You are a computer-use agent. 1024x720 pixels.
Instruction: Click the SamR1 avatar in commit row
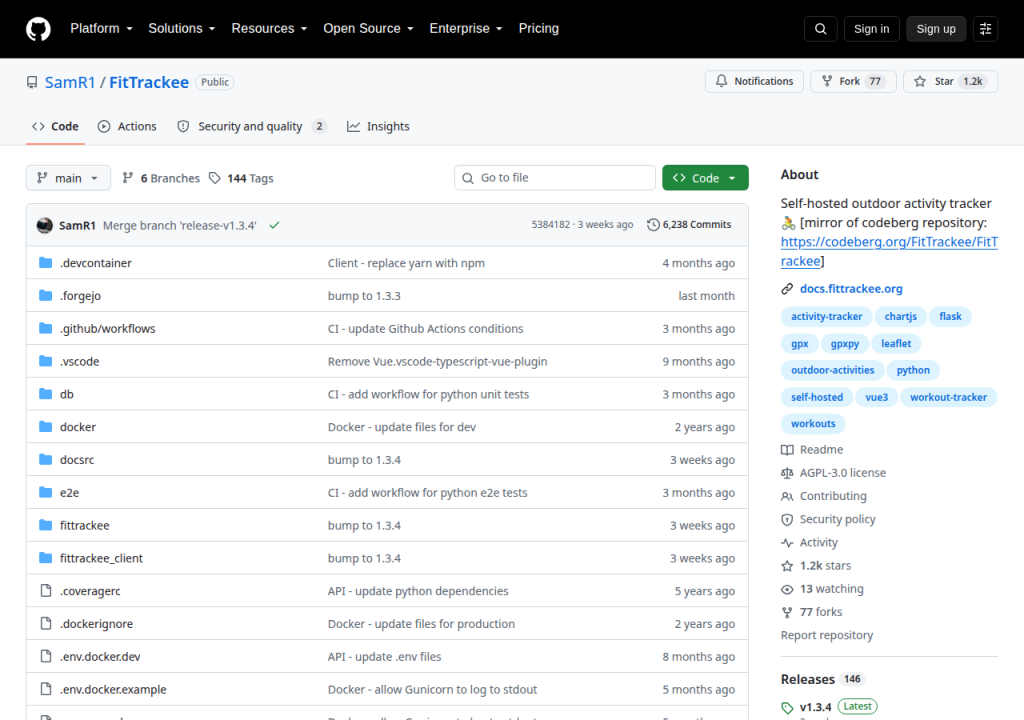coord(44,225)
